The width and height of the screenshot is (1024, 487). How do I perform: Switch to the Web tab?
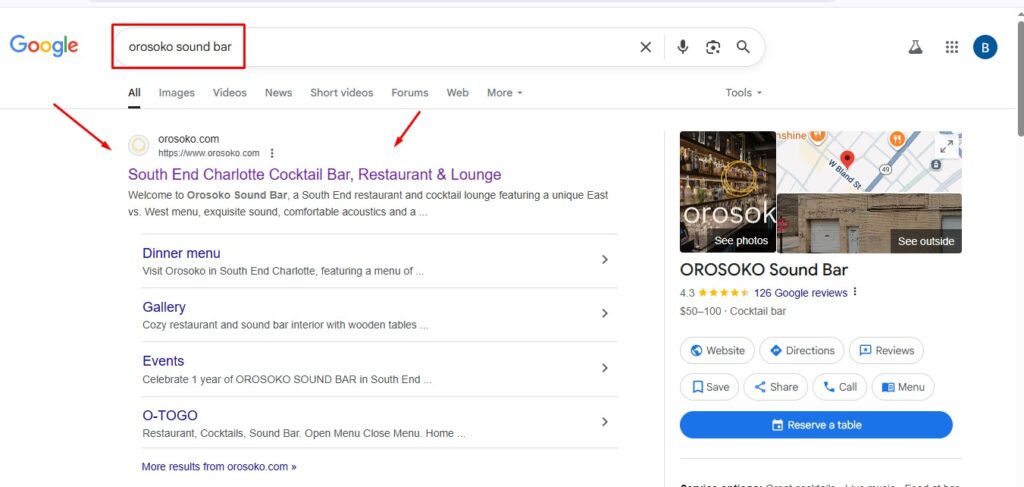(x=457, y=93)
